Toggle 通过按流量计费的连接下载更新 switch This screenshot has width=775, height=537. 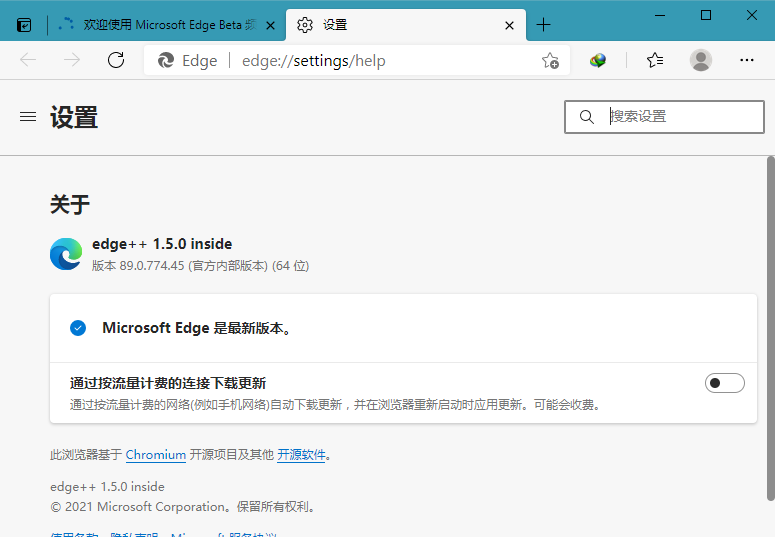click(x=725, y=383)
